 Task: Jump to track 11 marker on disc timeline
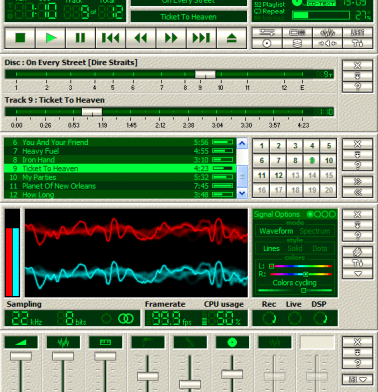pos(247,87)
